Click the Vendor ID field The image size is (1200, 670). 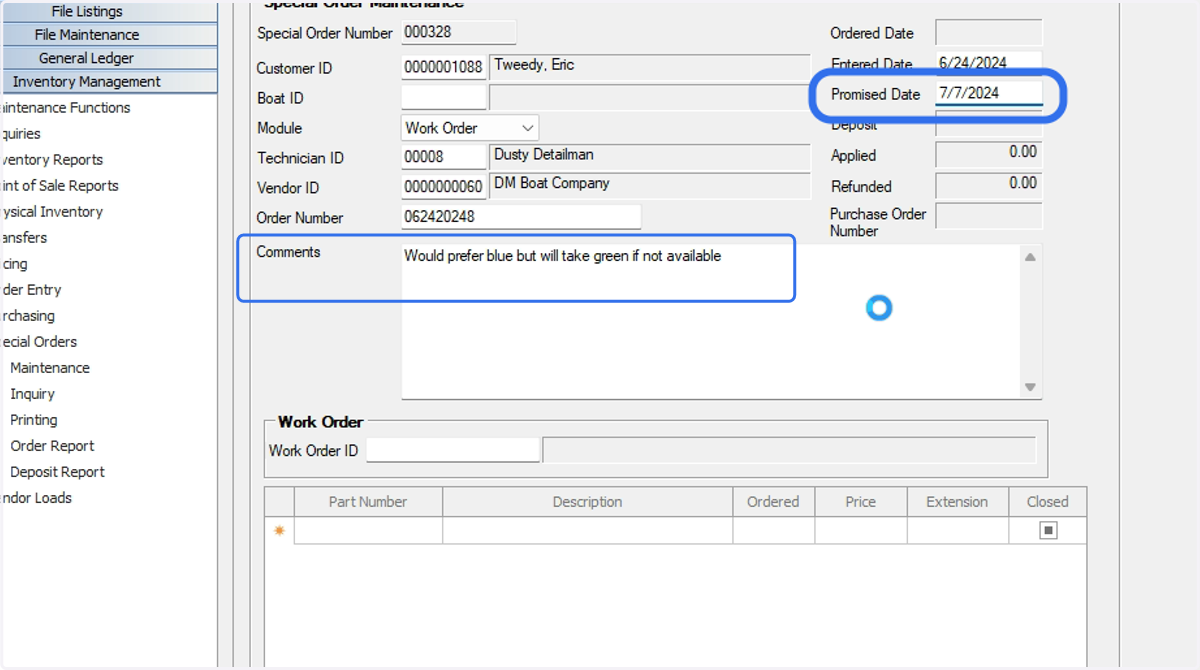click(x=444, y=188)
